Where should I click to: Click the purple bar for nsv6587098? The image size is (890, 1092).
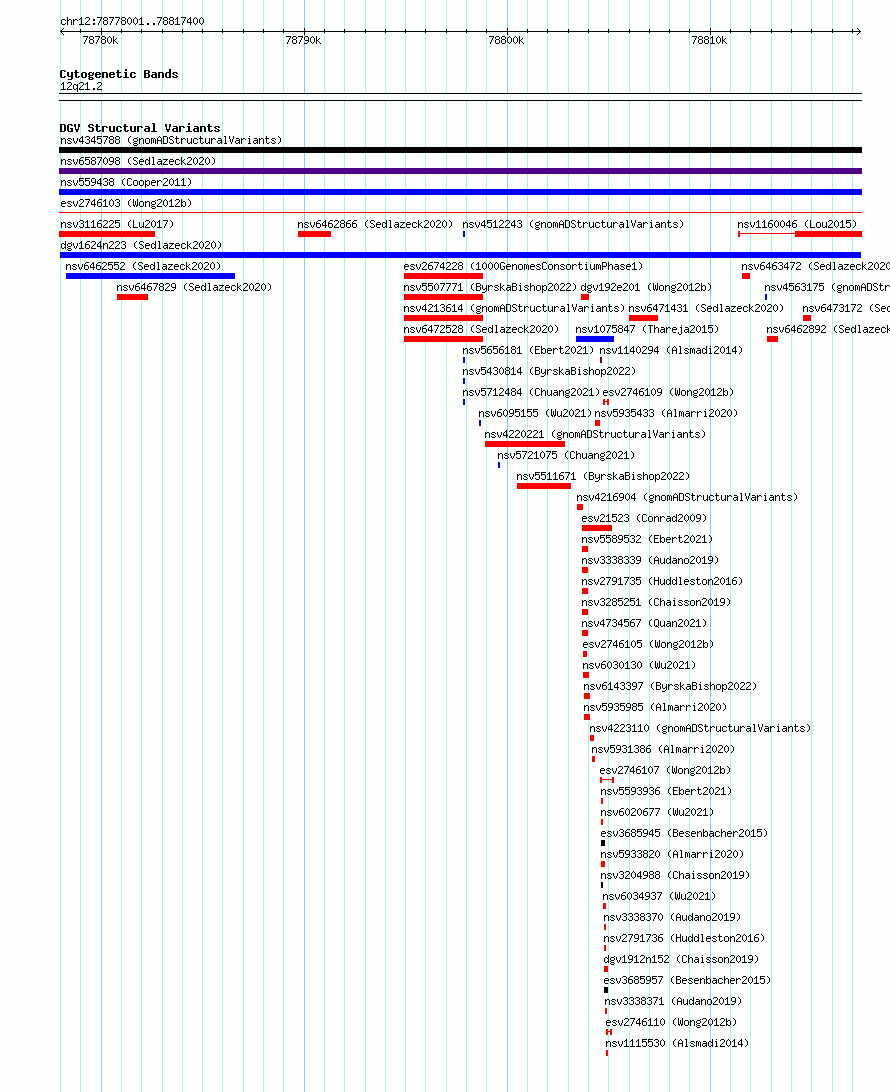point(460,171)
